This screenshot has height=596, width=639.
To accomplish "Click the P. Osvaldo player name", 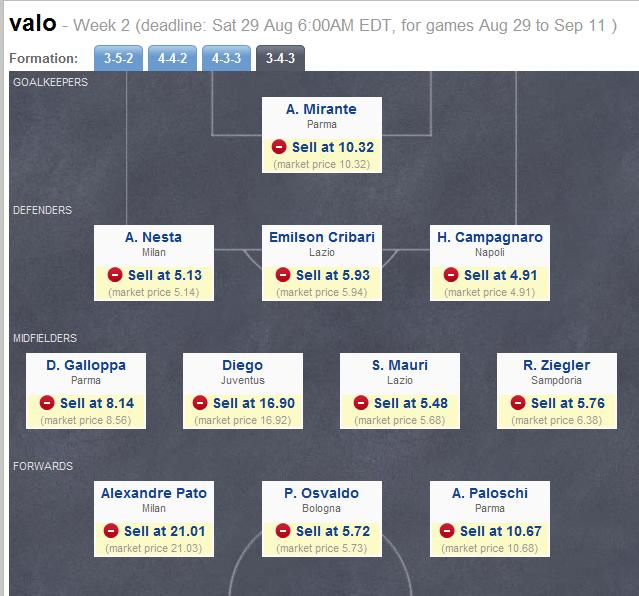I will (x=322, y=493).
